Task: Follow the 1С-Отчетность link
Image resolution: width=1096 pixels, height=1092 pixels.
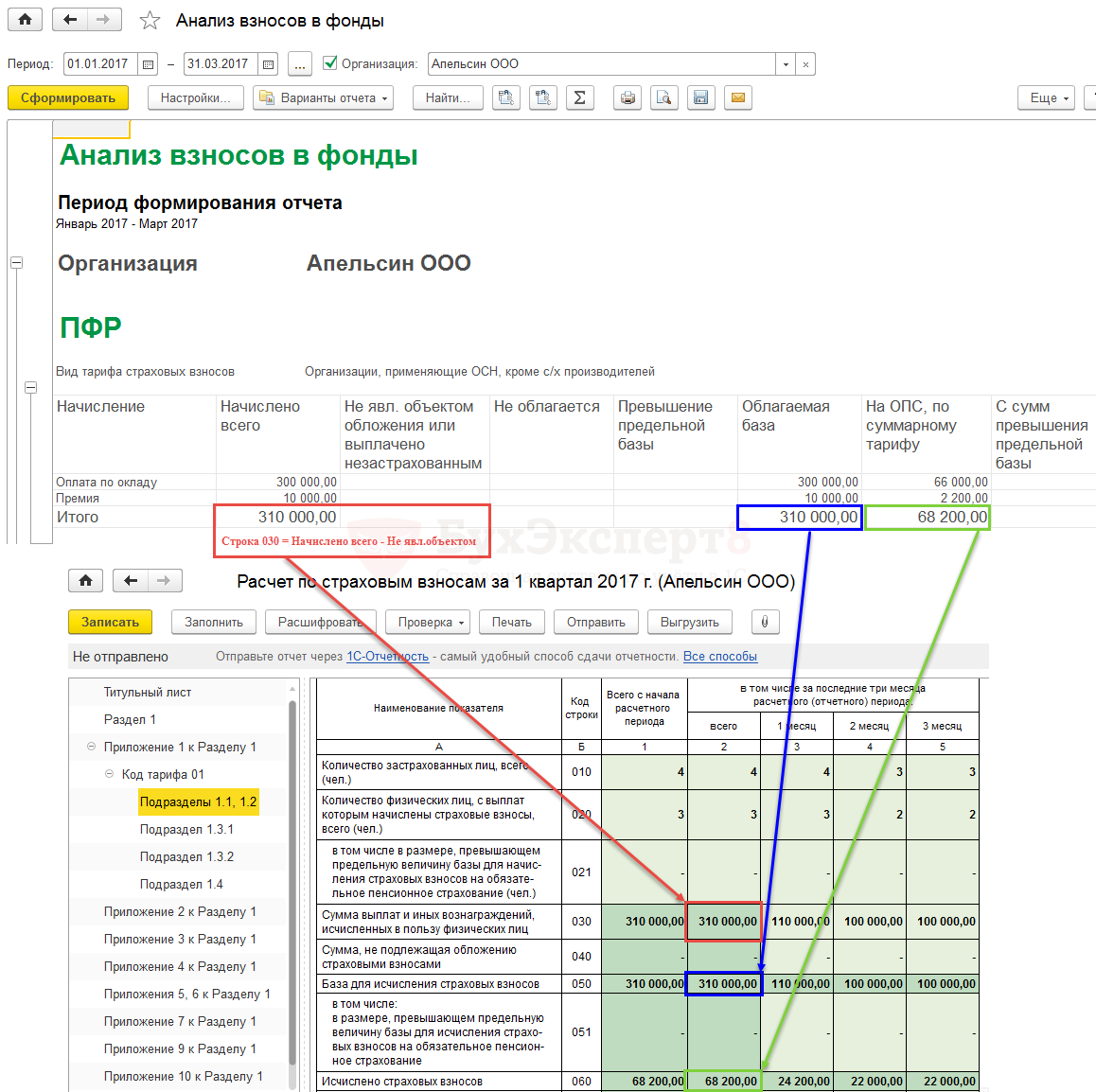Action: click(387, 656)
